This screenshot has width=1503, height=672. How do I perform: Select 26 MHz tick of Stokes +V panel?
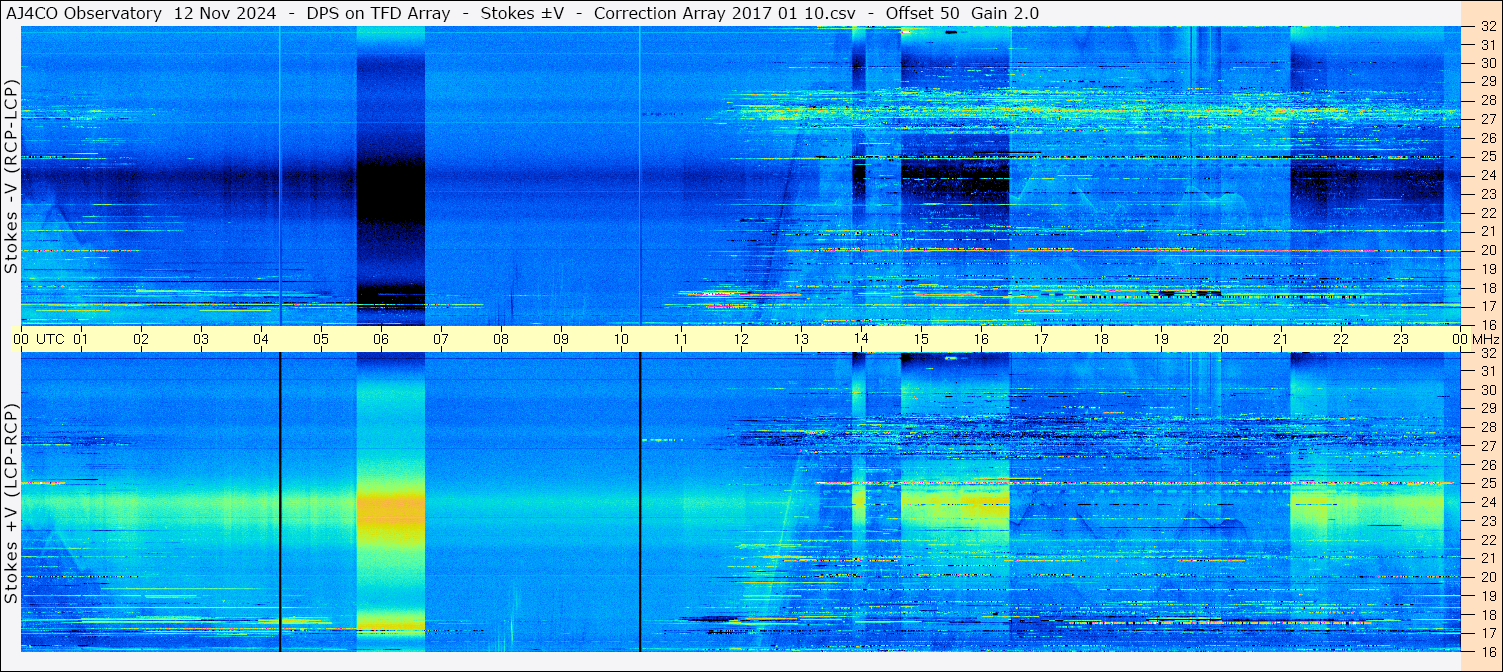tap(1488, 465)
